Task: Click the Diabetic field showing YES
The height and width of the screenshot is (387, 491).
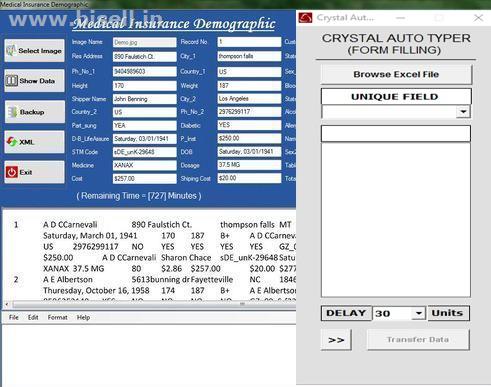Action: 249,125
